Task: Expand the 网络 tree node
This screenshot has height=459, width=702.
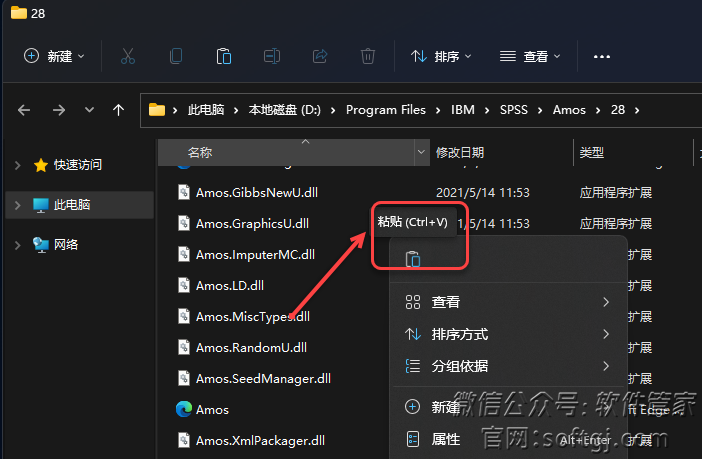Action: pyautogui.click(x=17, y=245)
